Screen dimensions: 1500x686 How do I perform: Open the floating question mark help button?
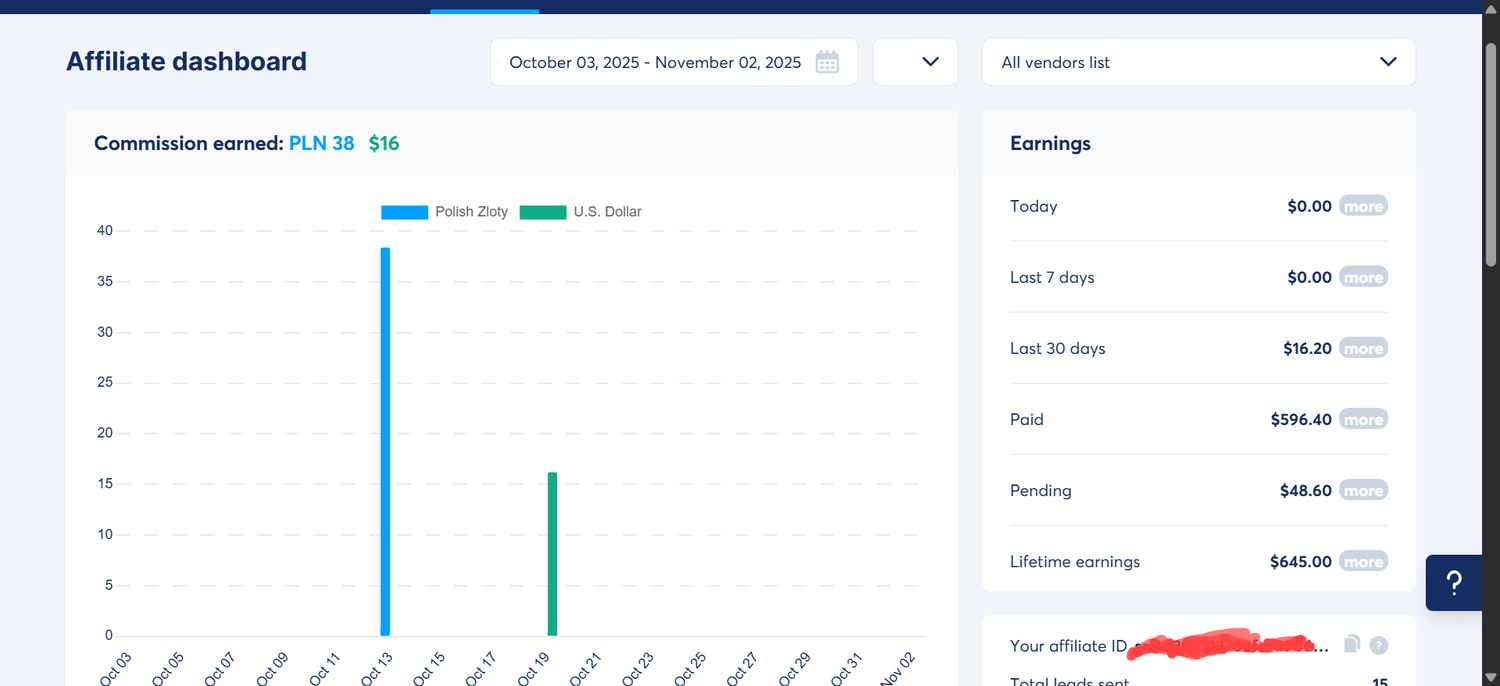coord(1454,583)
